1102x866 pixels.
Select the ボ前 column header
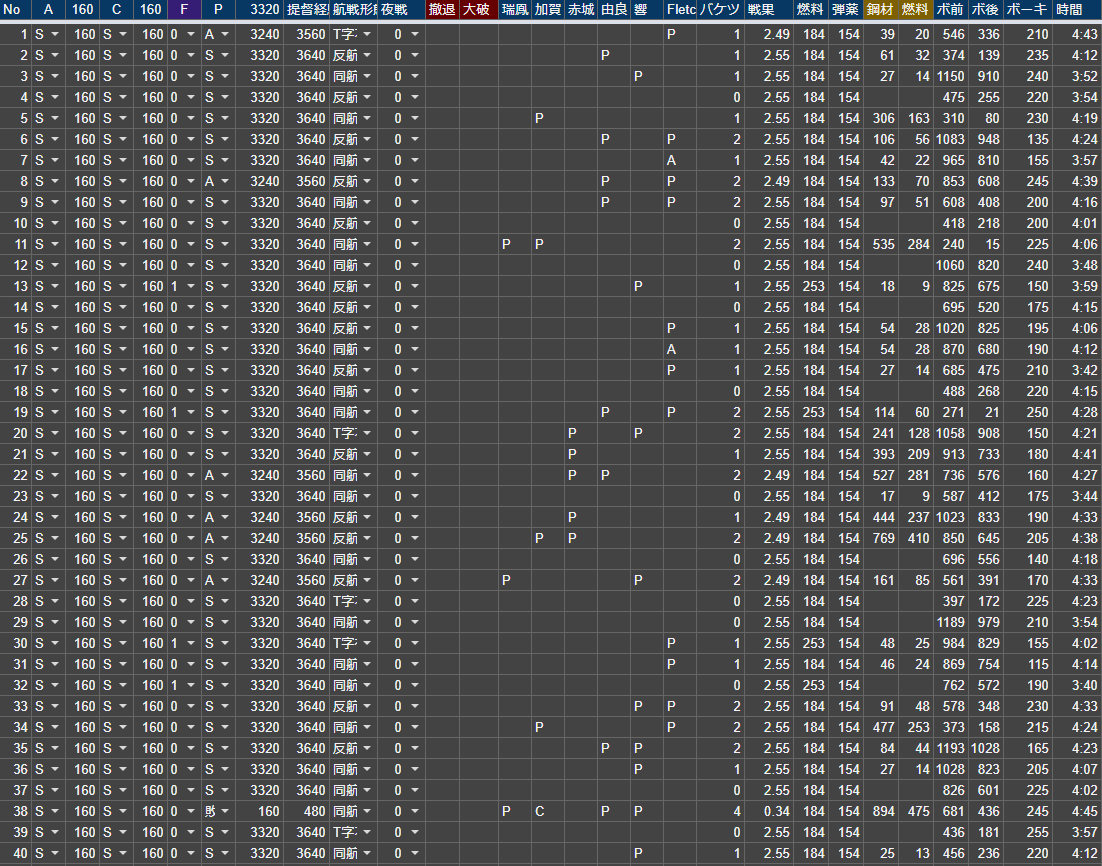tap(950, 10)
